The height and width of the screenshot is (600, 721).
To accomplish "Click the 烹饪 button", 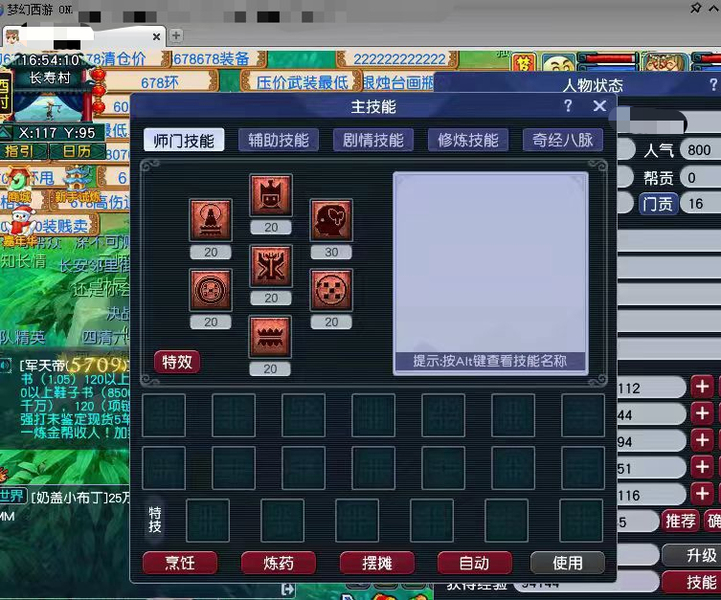I will click(x=180, y=563).
